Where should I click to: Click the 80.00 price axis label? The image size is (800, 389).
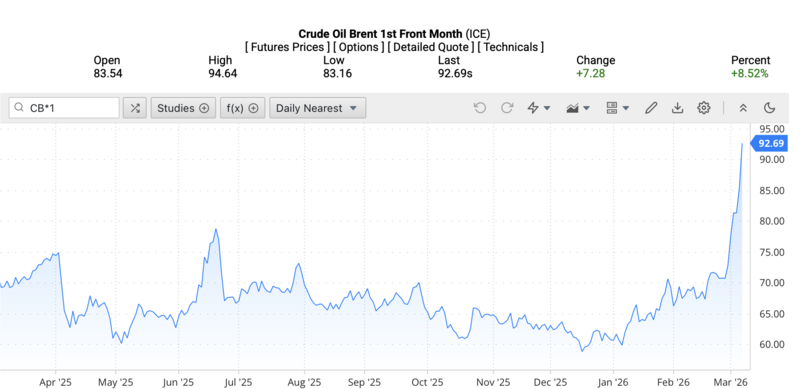point(771,221)
